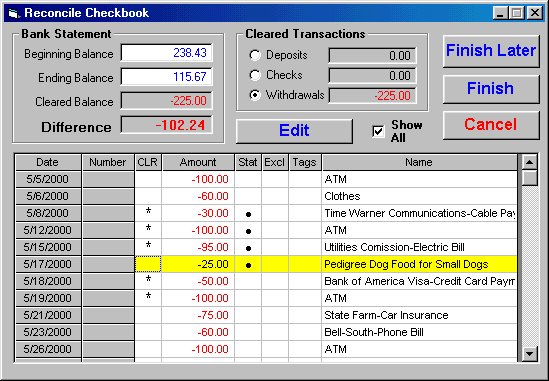Toggle CLR cell for State Farm row
The image size is (549, 381).
[x=148, y=315]
